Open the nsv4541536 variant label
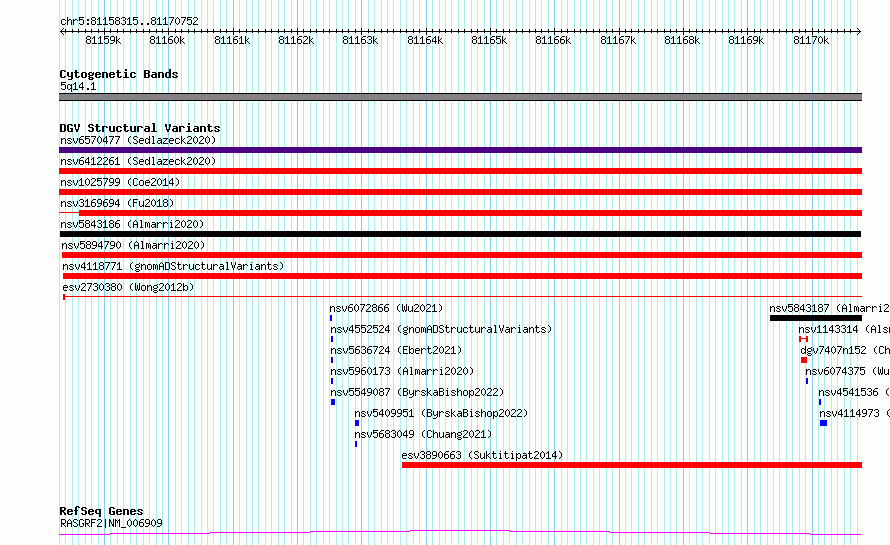890x545 pixels. coord(854,392)
